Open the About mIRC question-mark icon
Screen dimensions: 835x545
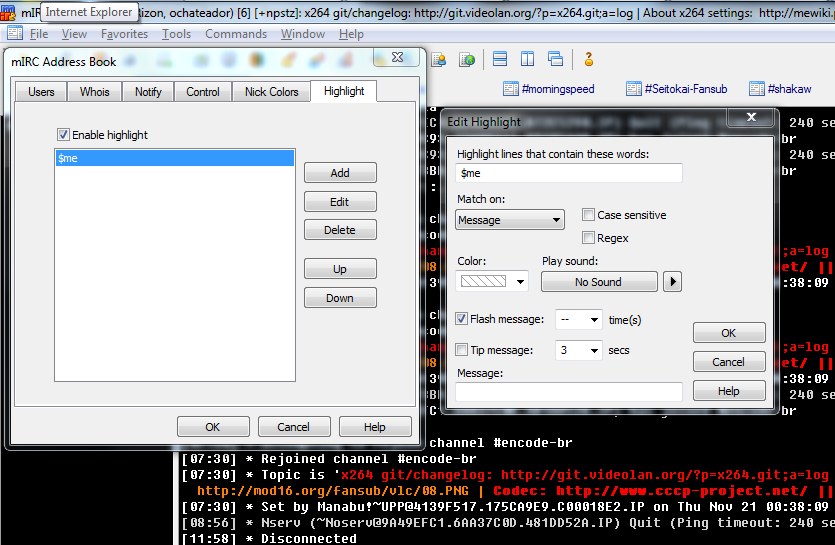pyautogui.click(x=588, y=59)
